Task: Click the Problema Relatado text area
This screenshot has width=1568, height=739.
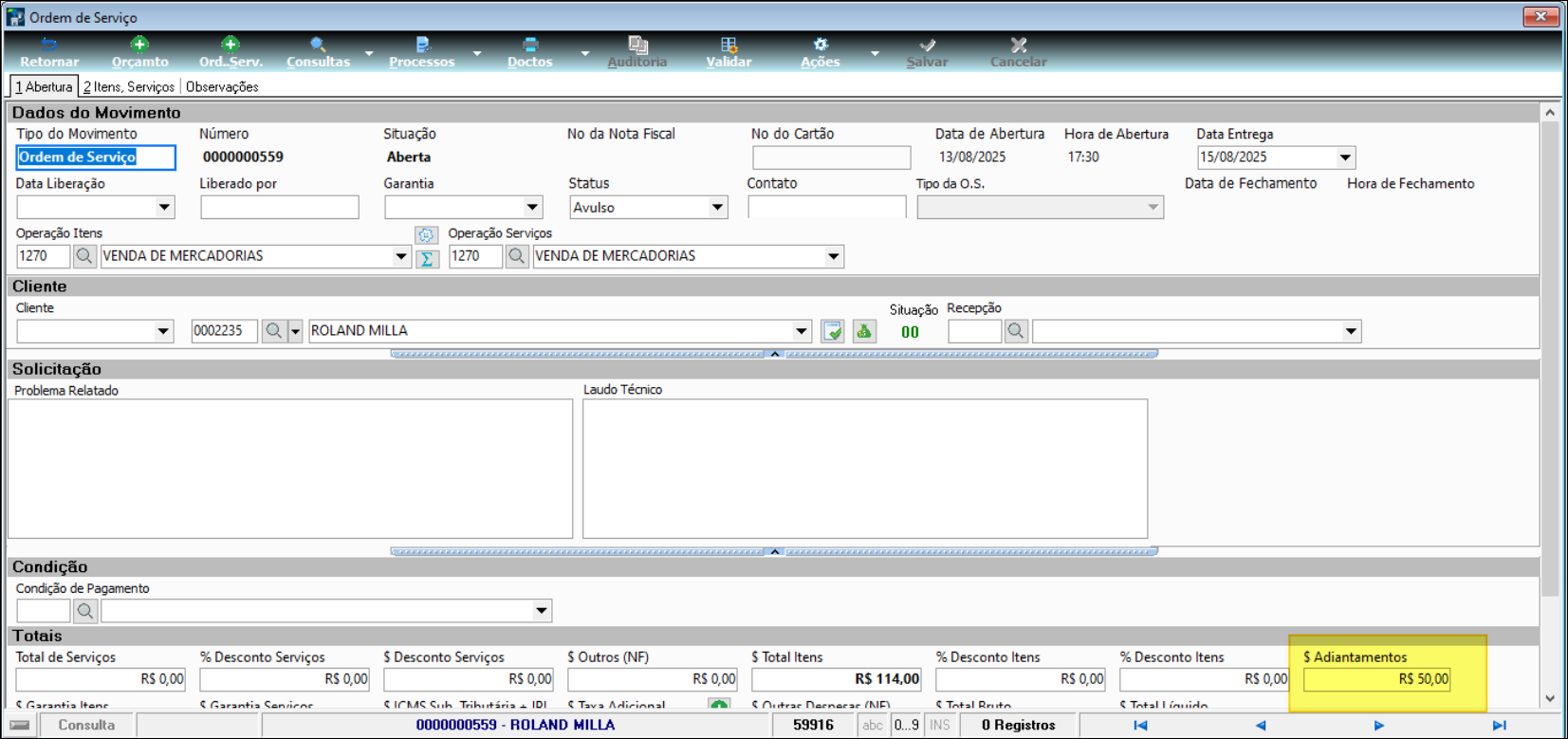Action: [x=290, y=469]
